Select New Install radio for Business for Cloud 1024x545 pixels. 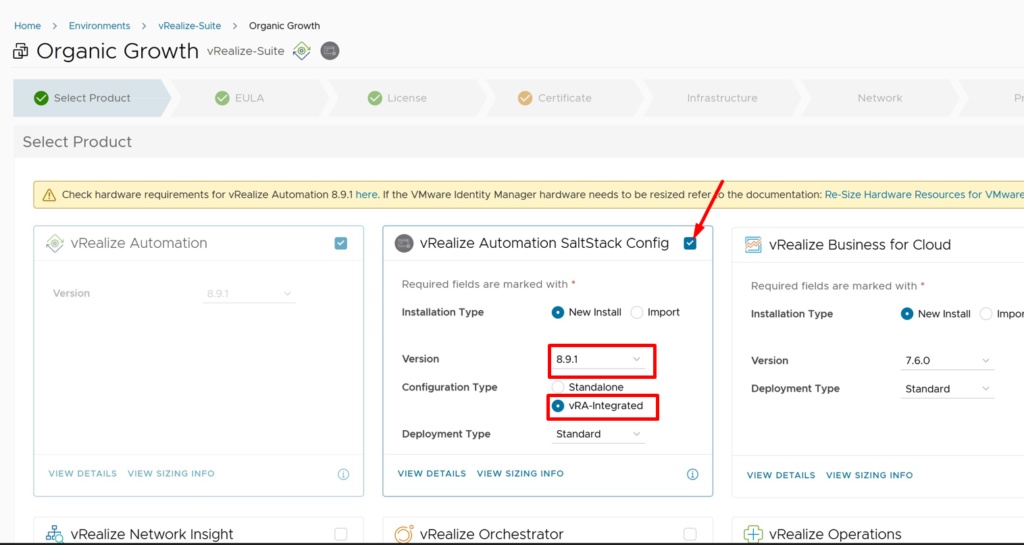pos(907,314)
